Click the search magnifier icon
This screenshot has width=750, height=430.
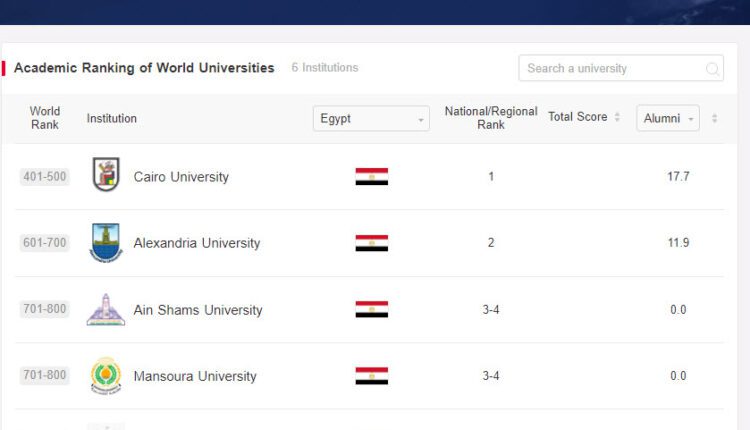click(x=712, y=69)
